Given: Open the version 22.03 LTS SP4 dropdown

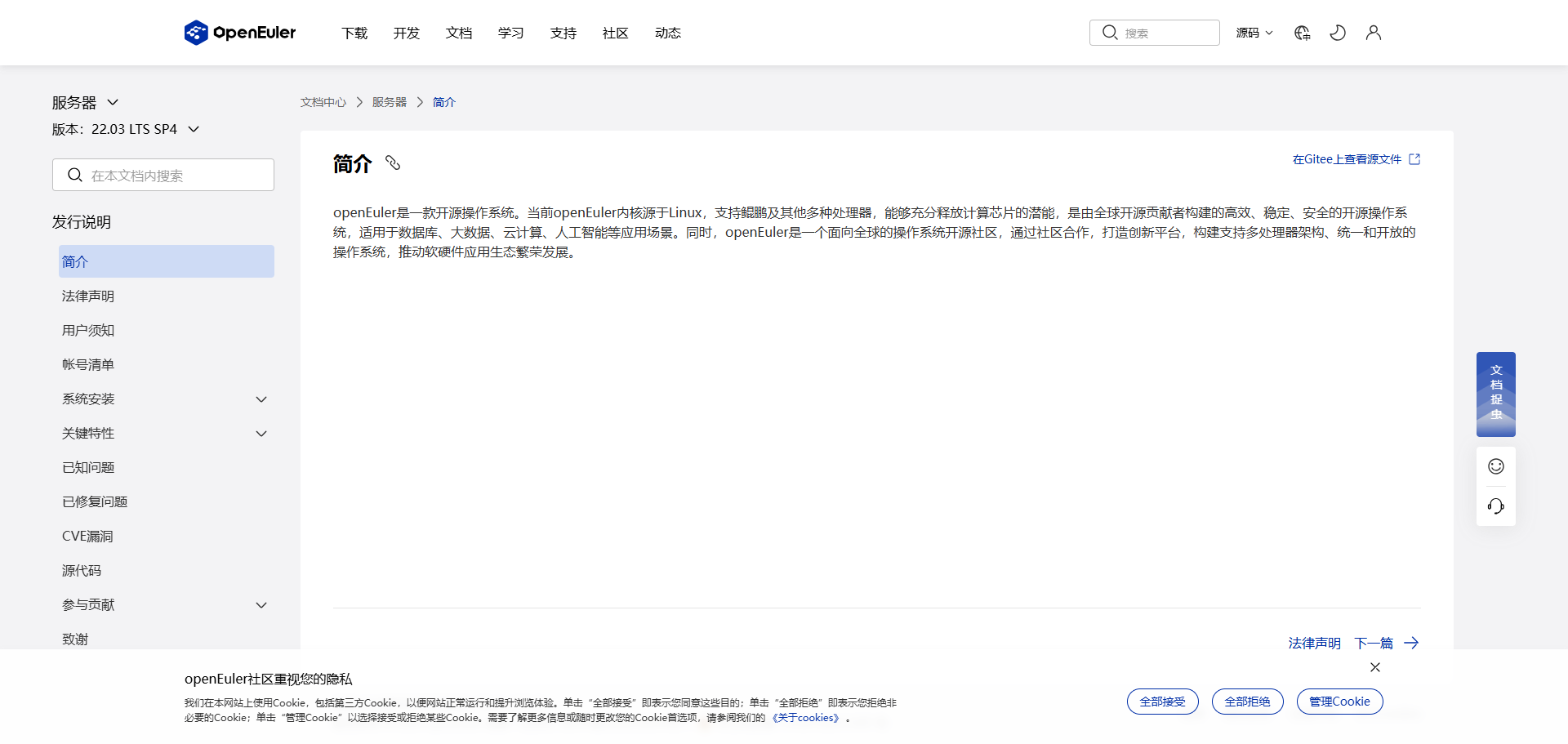Looking at the screenshot, I should point(126,129).
